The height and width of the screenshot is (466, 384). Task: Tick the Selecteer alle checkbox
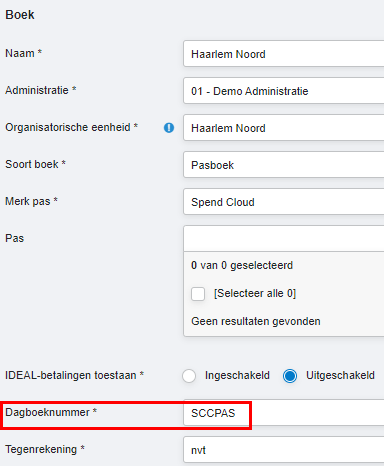(x=198, y=294)
